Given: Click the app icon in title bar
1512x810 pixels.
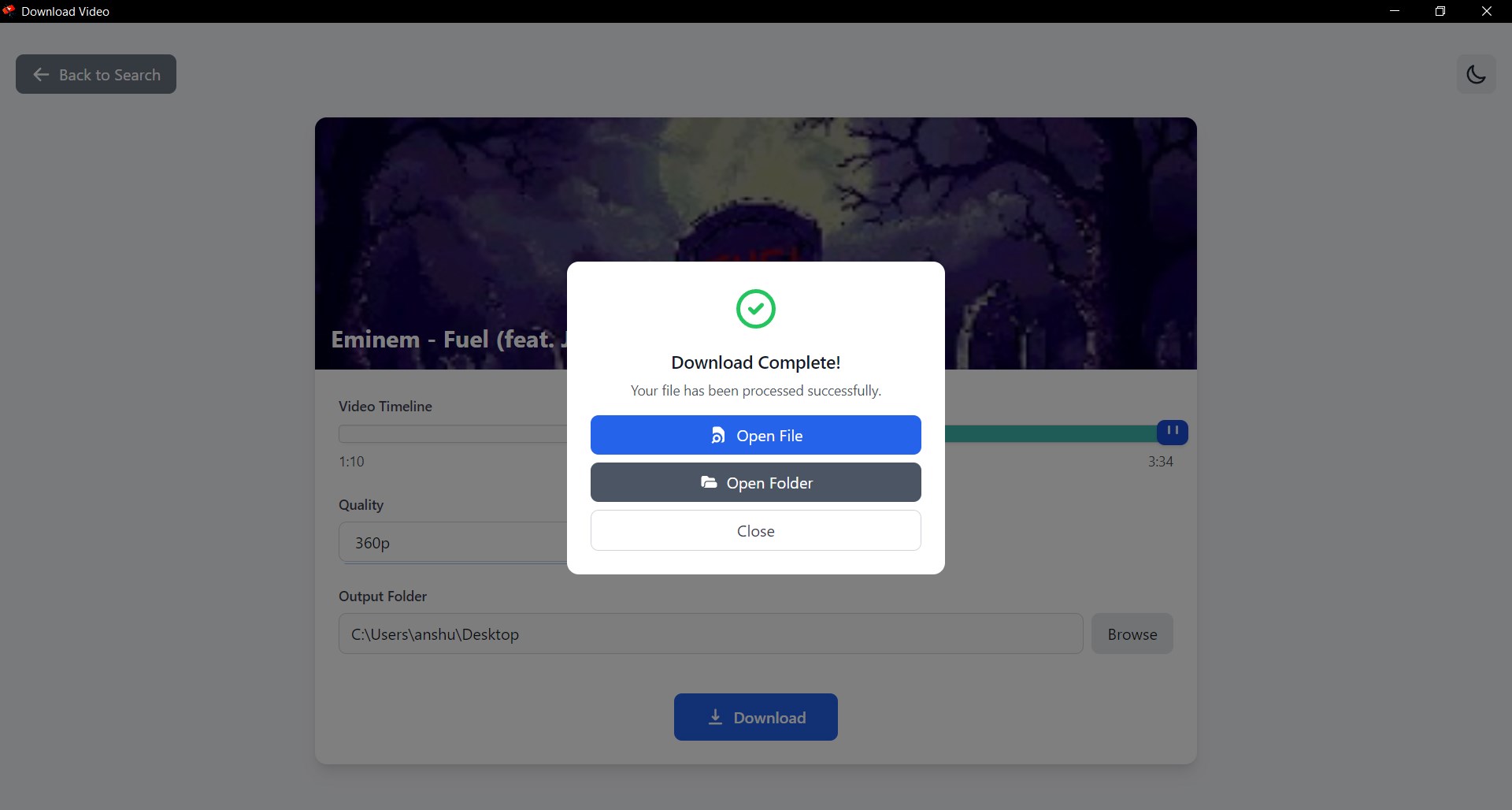Looking at the screenshot, I should tap(9, 11).
